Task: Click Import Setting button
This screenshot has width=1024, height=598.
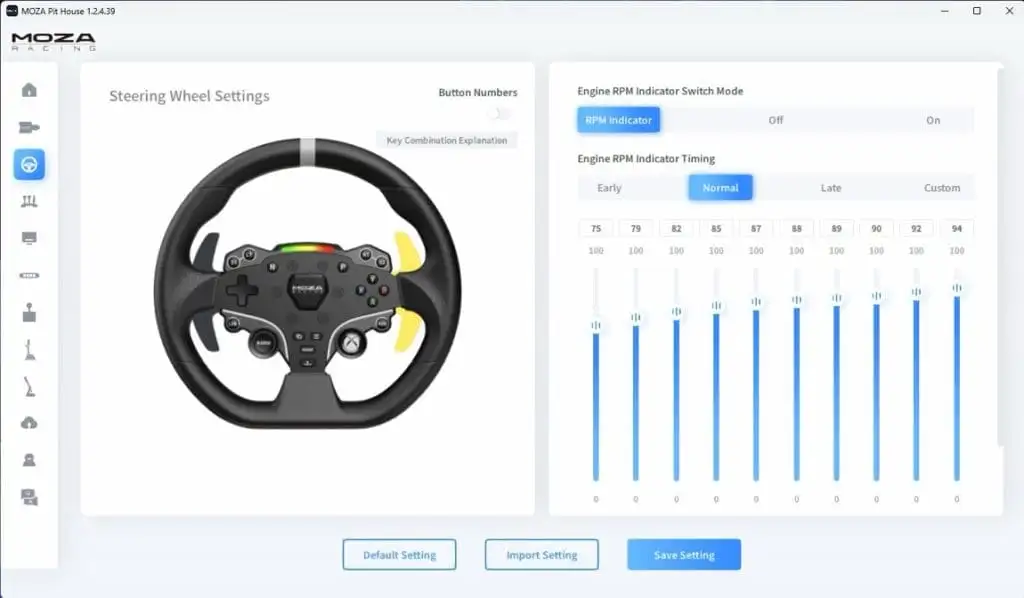Action: pyautogui.click(x=541, y=555)
